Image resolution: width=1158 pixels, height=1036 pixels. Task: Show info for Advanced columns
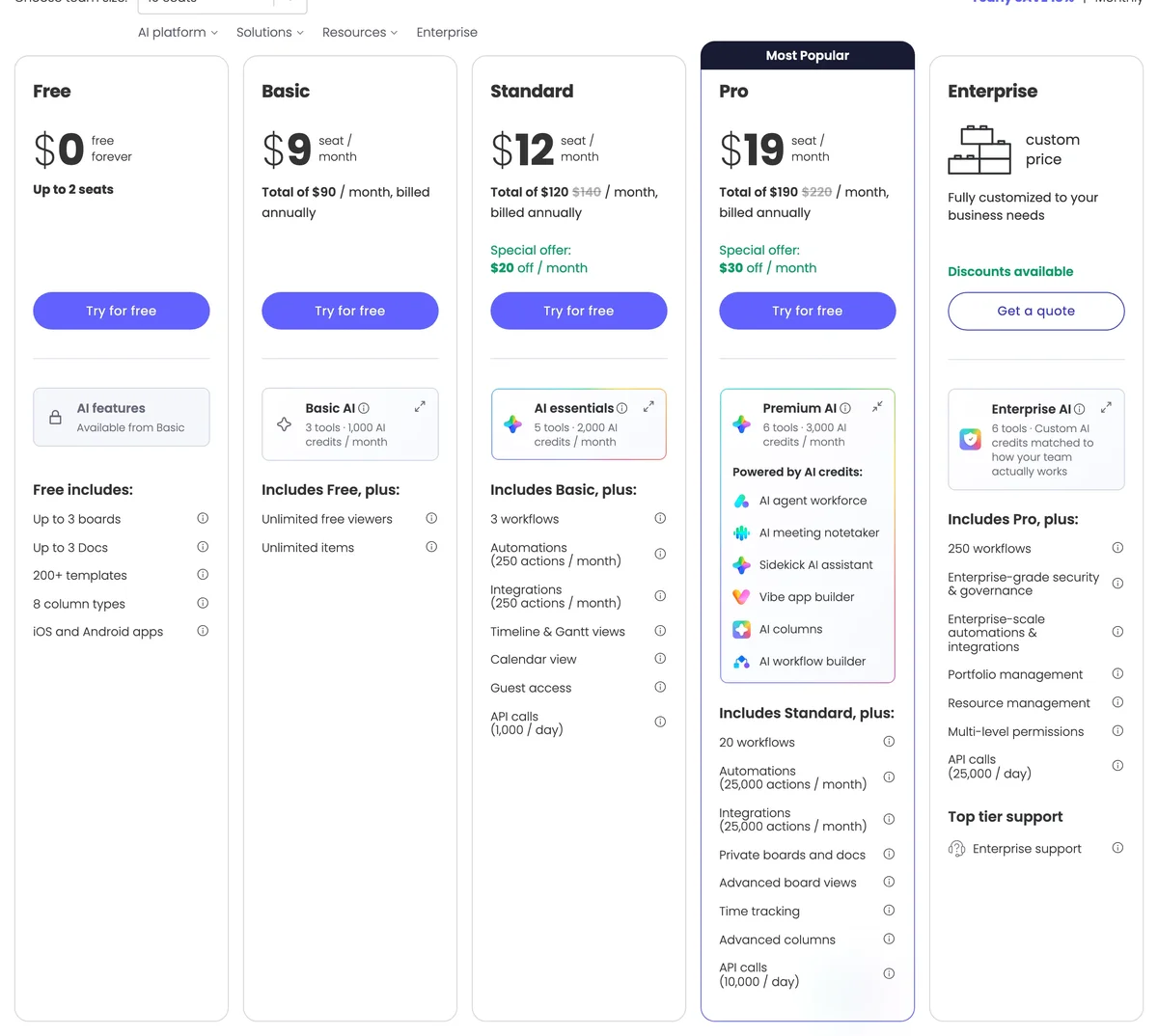tap(889, 939)
